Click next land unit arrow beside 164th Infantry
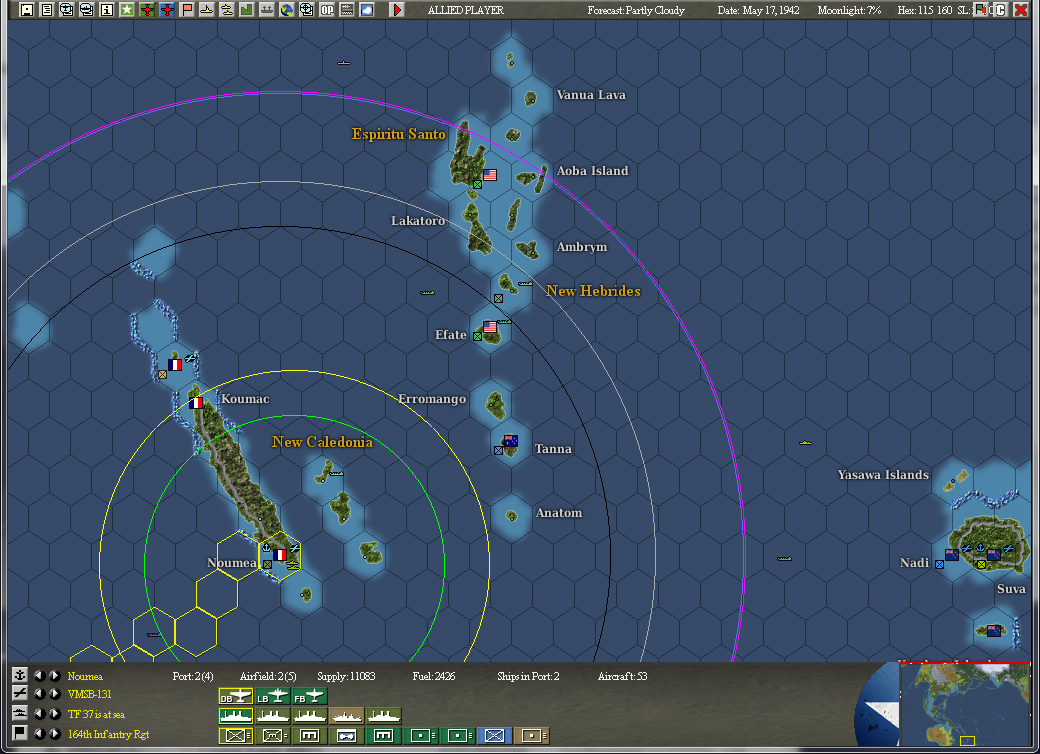This screenshot has height=754, width=1040. pyautogui.click(x=55, y=733)
